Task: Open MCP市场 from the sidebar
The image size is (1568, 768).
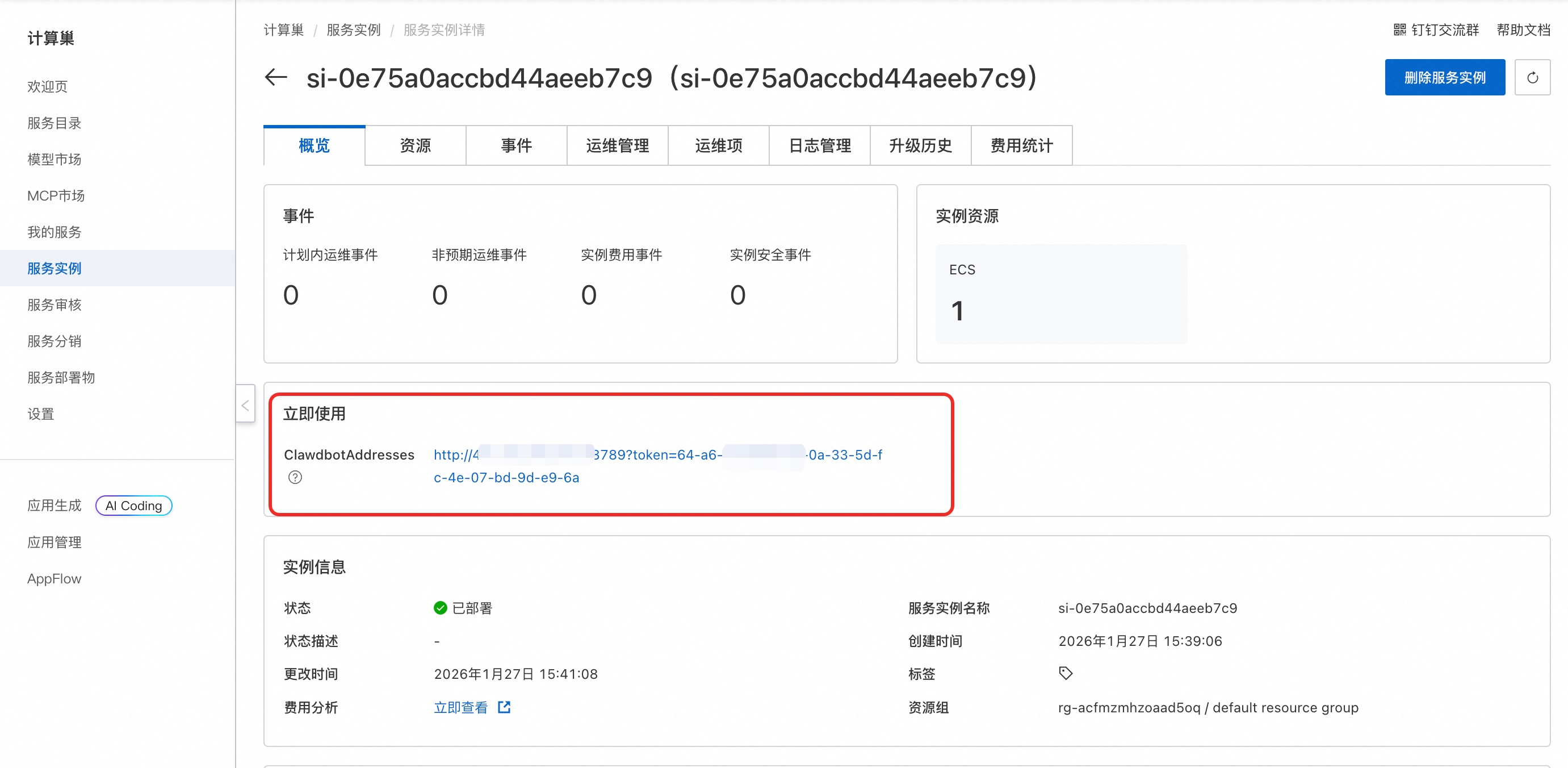Action: pyautogui.click(x=57, y=195)
